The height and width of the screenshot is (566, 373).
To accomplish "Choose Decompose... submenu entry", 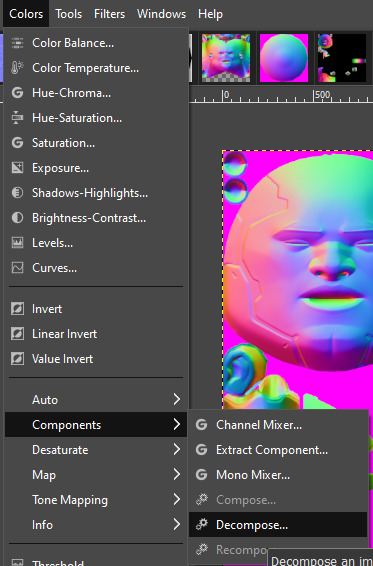I will pyautogui.click(x=278, y=525).
